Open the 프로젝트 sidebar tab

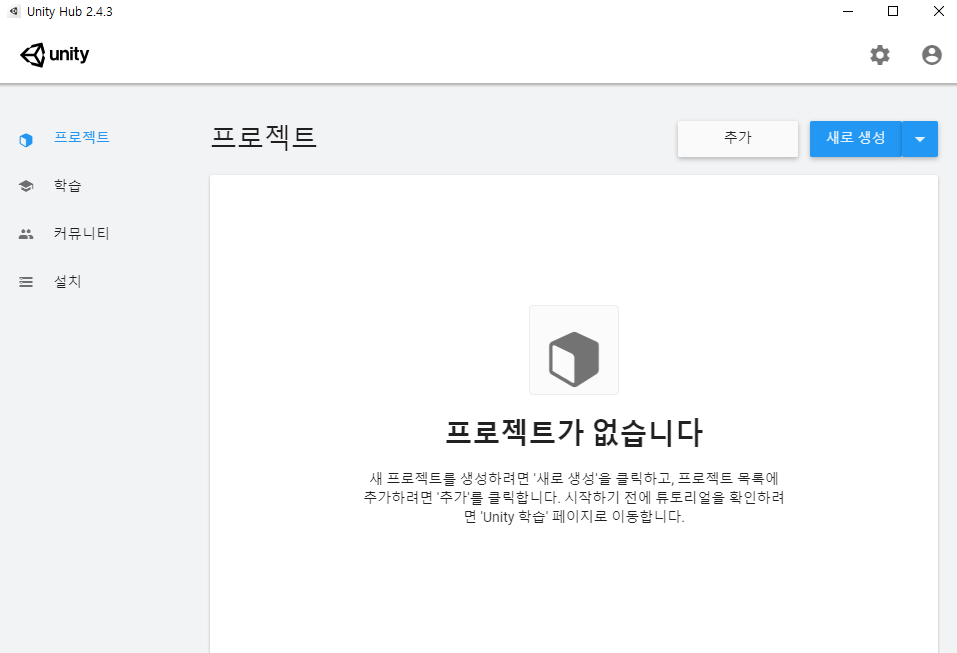[x=82, y=137]
